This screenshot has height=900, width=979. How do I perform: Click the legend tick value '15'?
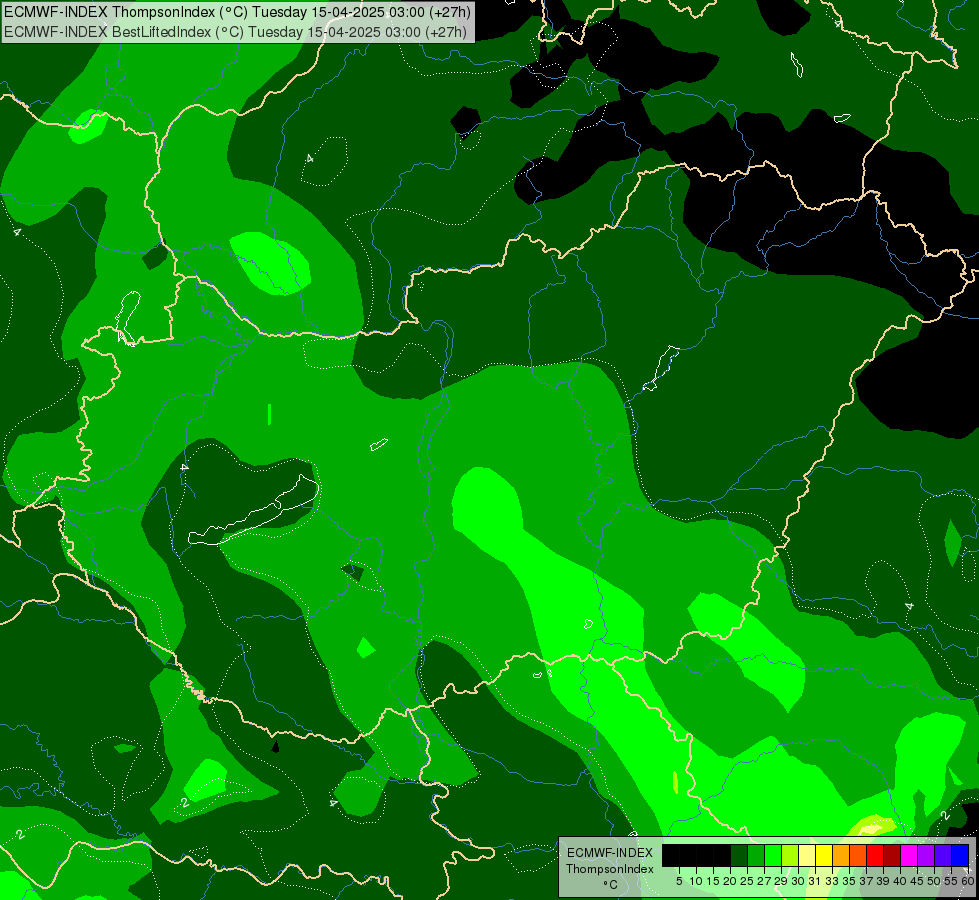[713, 881]
